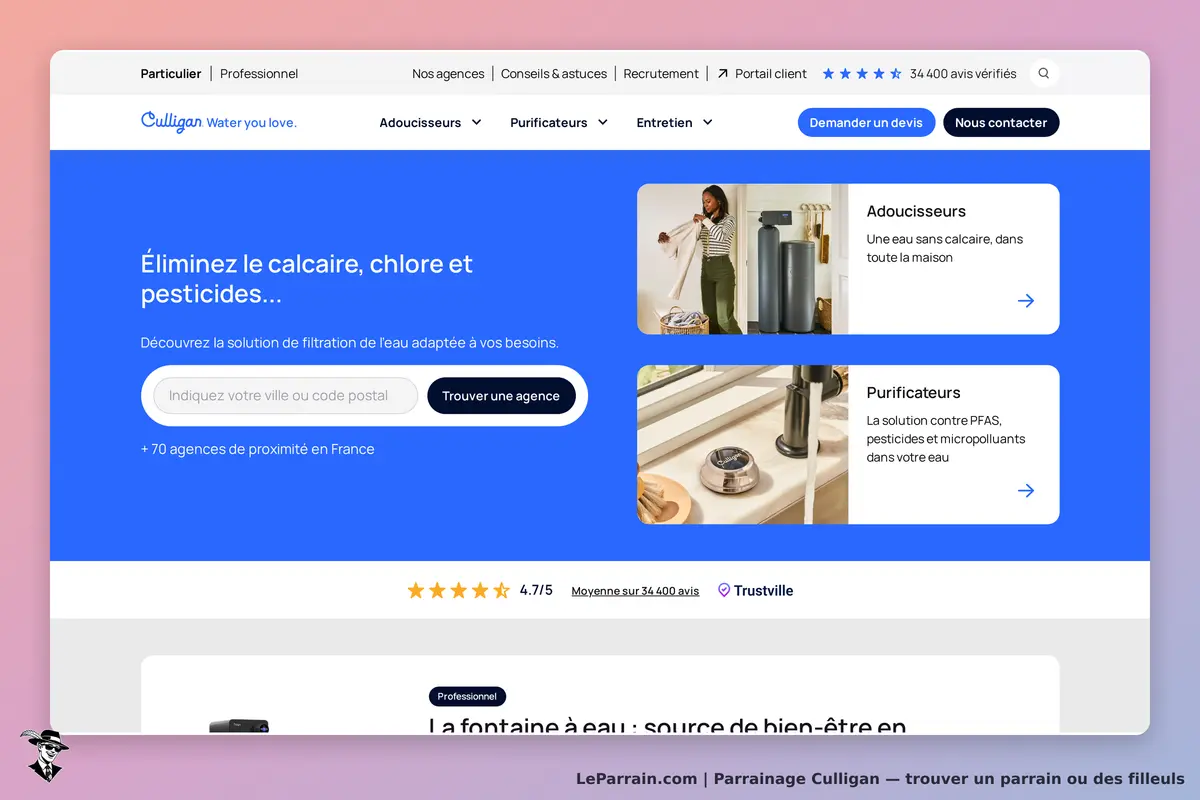Click the Adoucisseurs card photo
Image resolution: width=1200 pixels, height=800 pixels.
pyautogui.click(x=742, y=259)
